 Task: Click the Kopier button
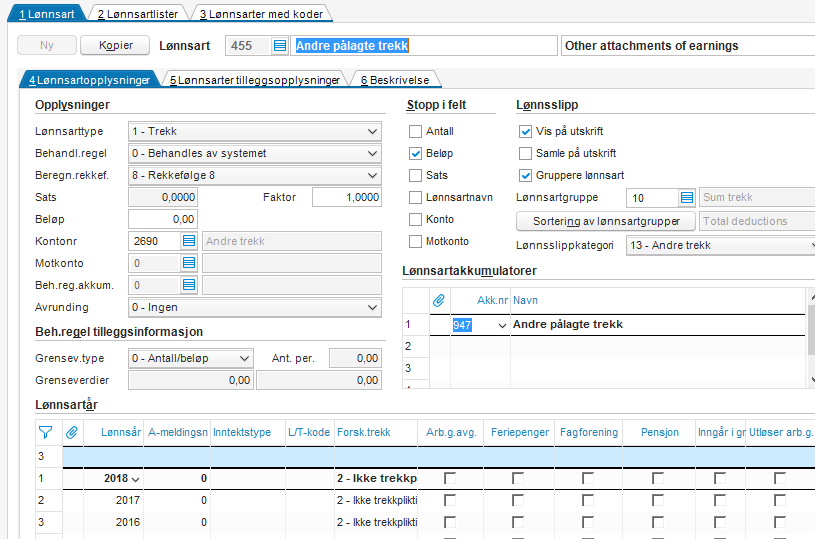pyautogui.click(x=114, y=46)
